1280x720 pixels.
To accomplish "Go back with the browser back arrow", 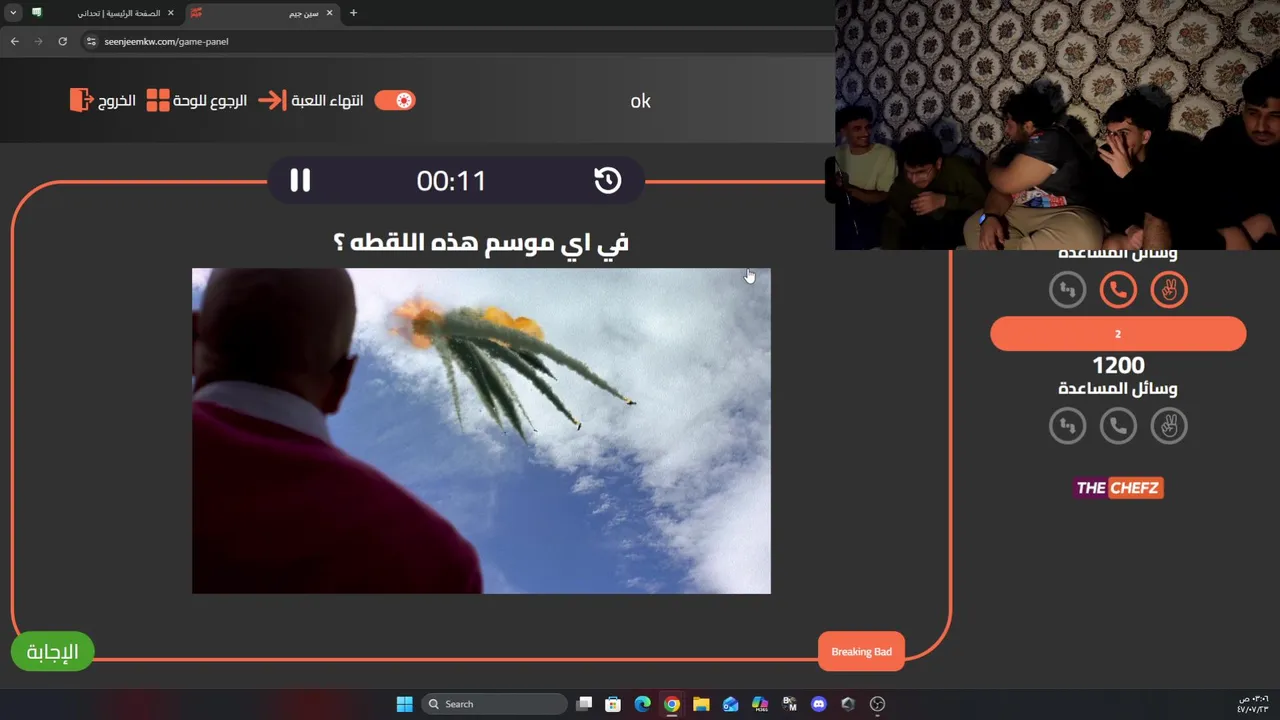I will coord(14,41).
